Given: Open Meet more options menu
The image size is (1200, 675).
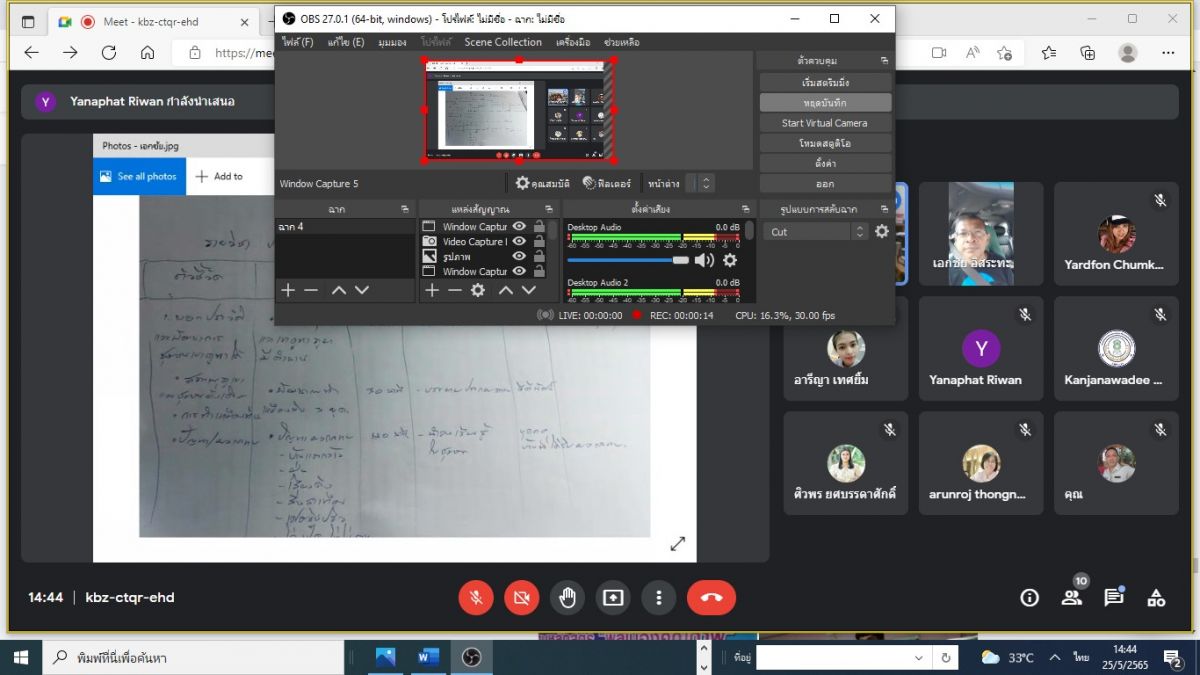Looking at the screenshot, I should click(x=658, y=598).
